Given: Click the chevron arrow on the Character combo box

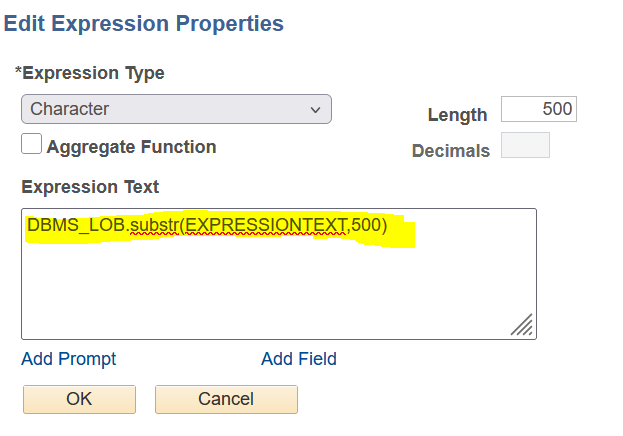Looking at the screenshot, I should 316,109.
